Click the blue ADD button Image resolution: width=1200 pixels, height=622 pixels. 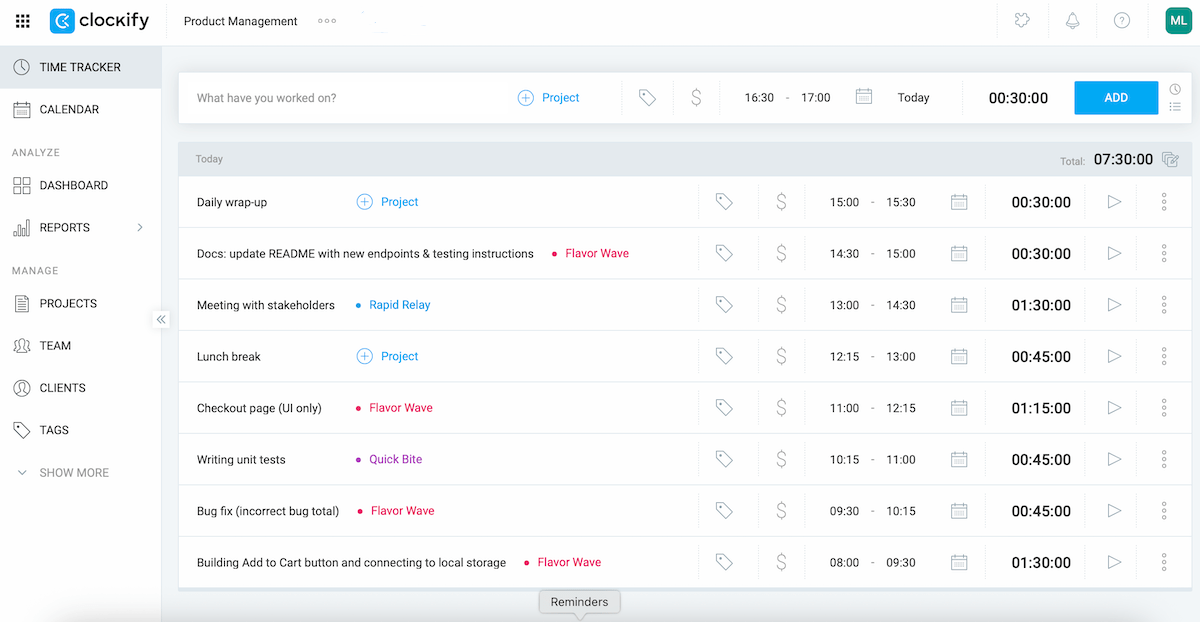click(1116, 98)
